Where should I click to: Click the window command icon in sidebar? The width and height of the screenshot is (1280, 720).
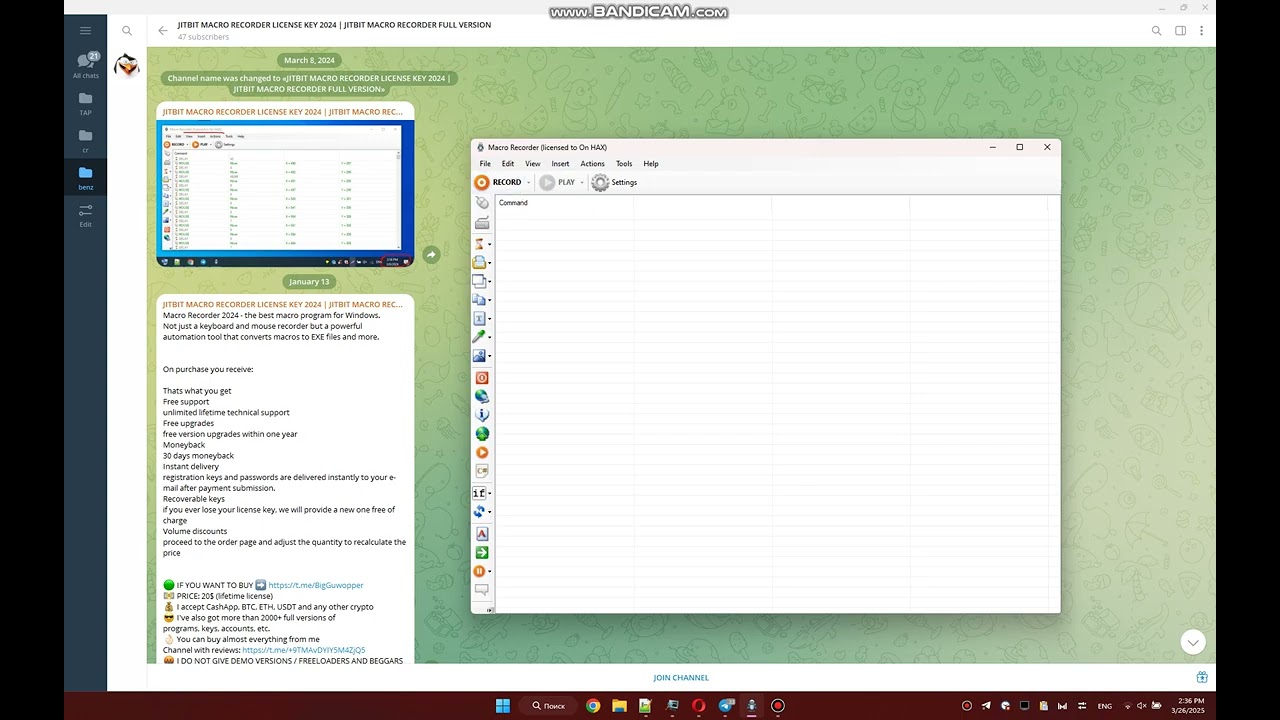(480, 281)
